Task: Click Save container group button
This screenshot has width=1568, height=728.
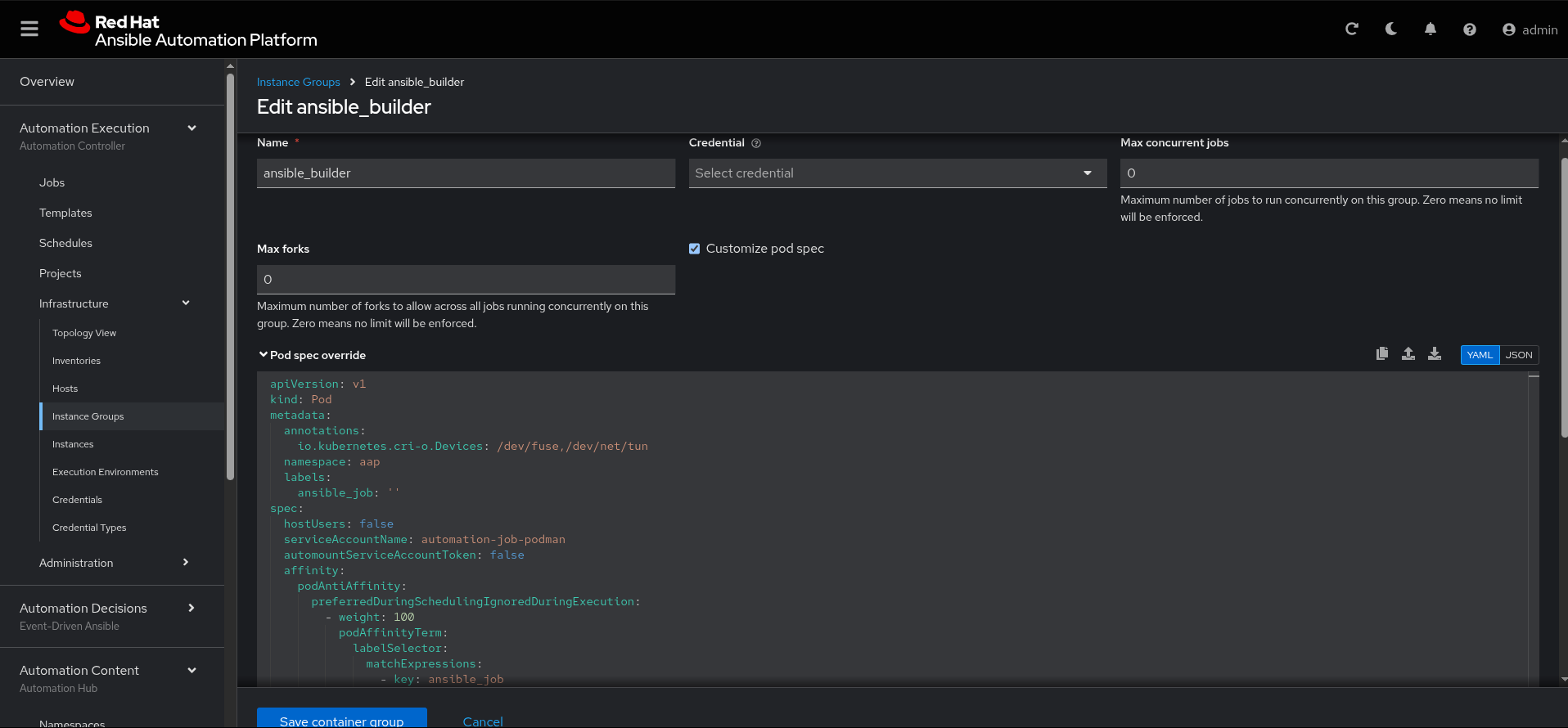Action: [341, 719]
